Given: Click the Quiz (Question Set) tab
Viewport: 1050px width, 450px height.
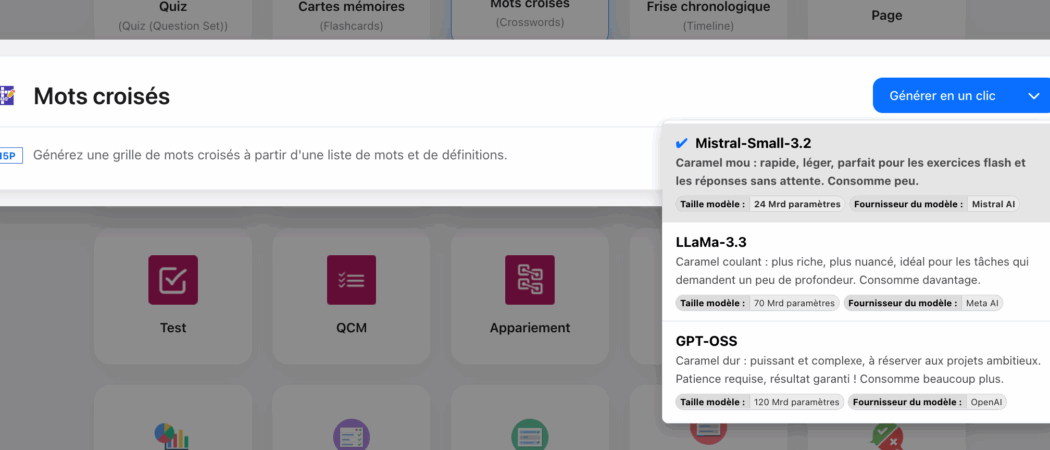Looking at the screenshot, I should (x=173, y=15).
